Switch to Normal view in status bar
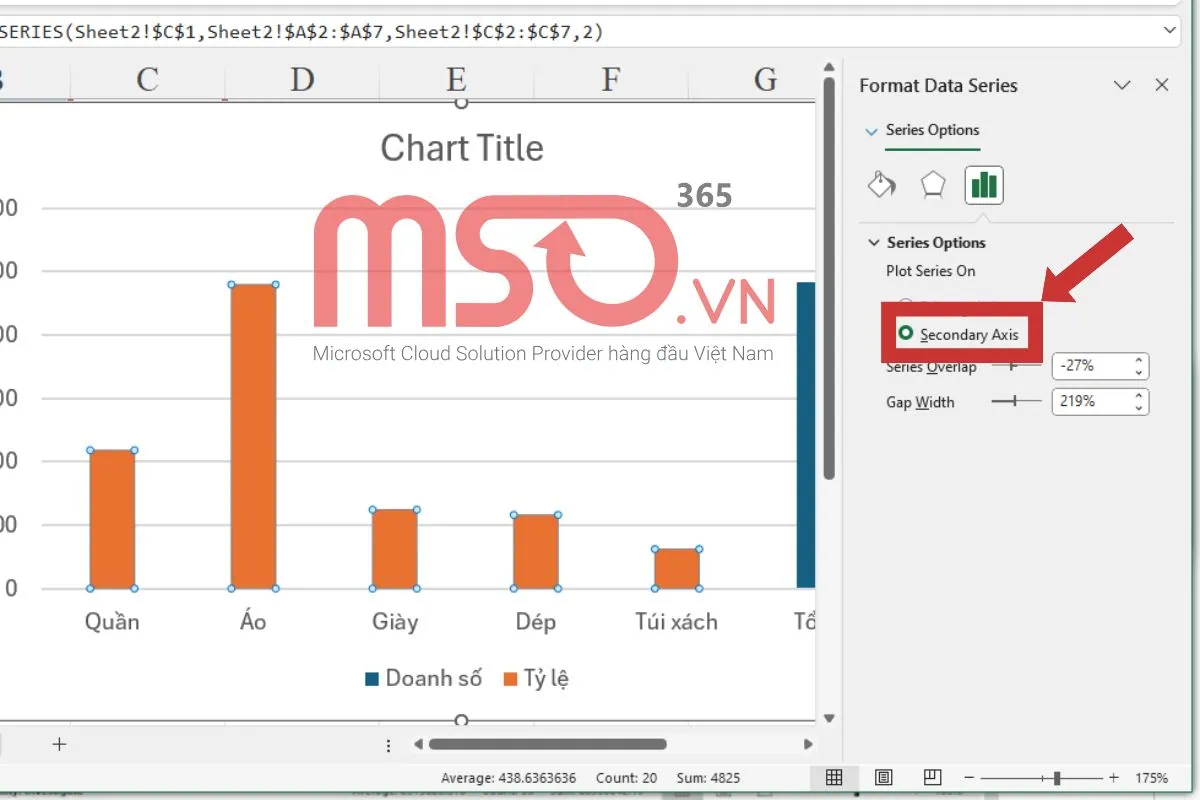Viewport: 1200px width, 800px height. (x=834, y=777)
